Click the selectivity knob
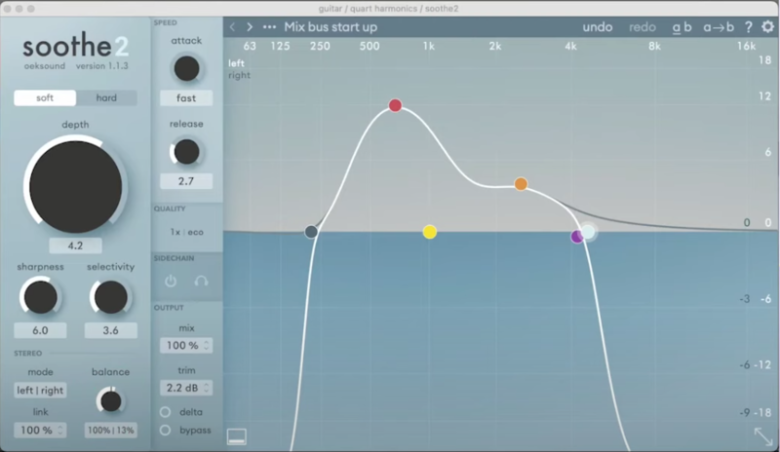Viewport: 780px width, 452px height. 110,297
